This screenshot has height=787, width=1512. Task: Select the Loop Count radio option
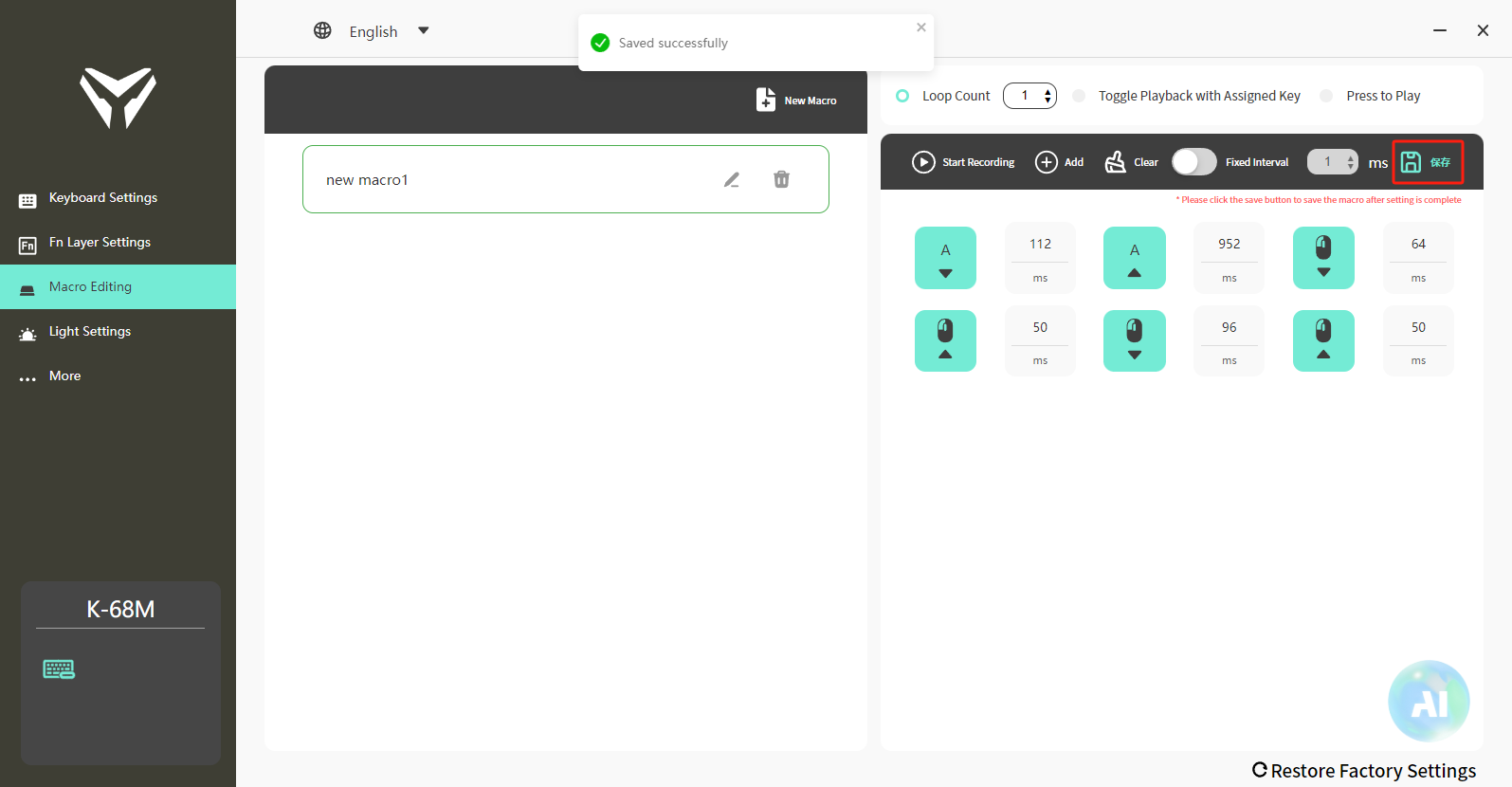[902, 96]
